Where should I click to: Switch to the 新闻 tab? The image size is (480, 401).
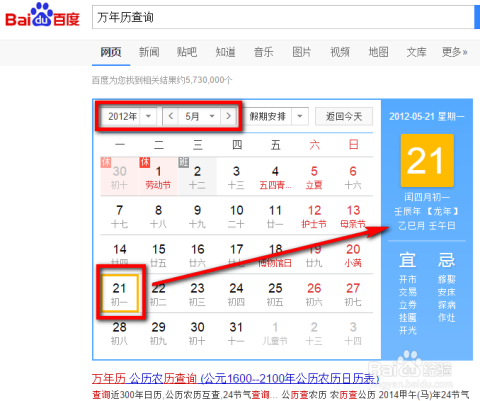[149, 52]
